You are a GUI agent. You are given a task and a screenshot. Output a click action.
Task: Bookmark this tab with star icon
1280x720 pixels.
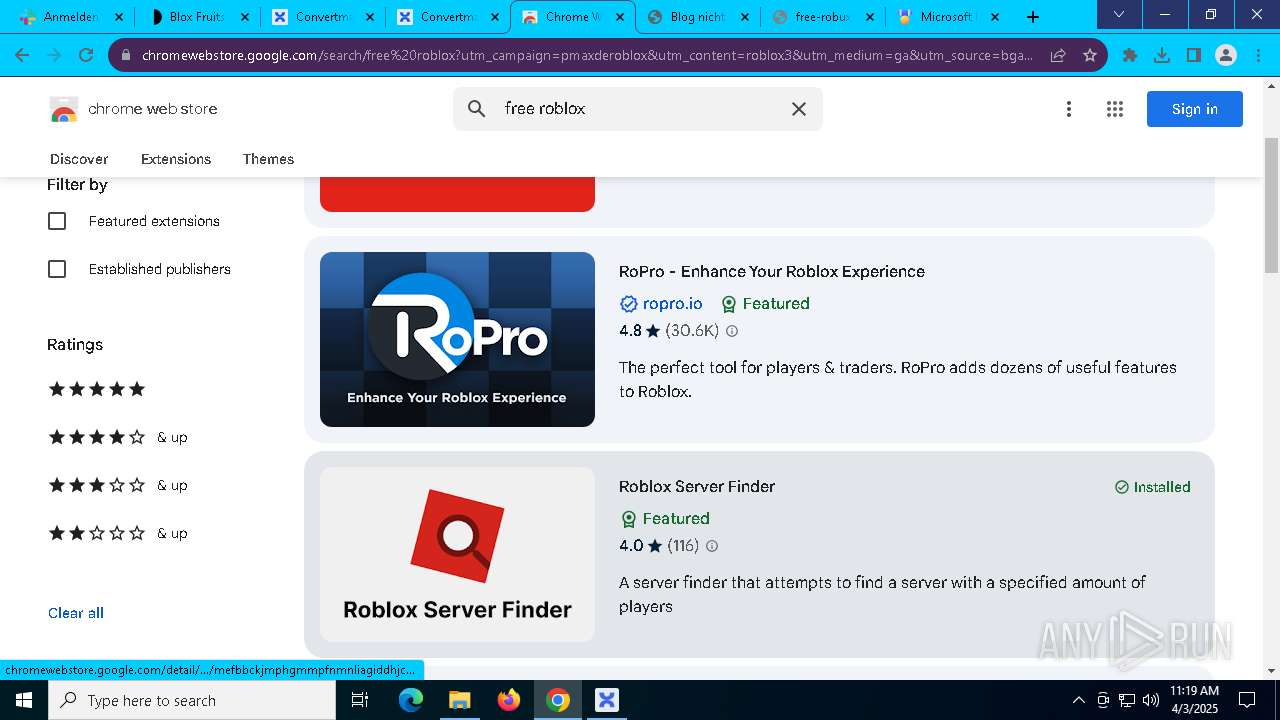[1090, 55]
